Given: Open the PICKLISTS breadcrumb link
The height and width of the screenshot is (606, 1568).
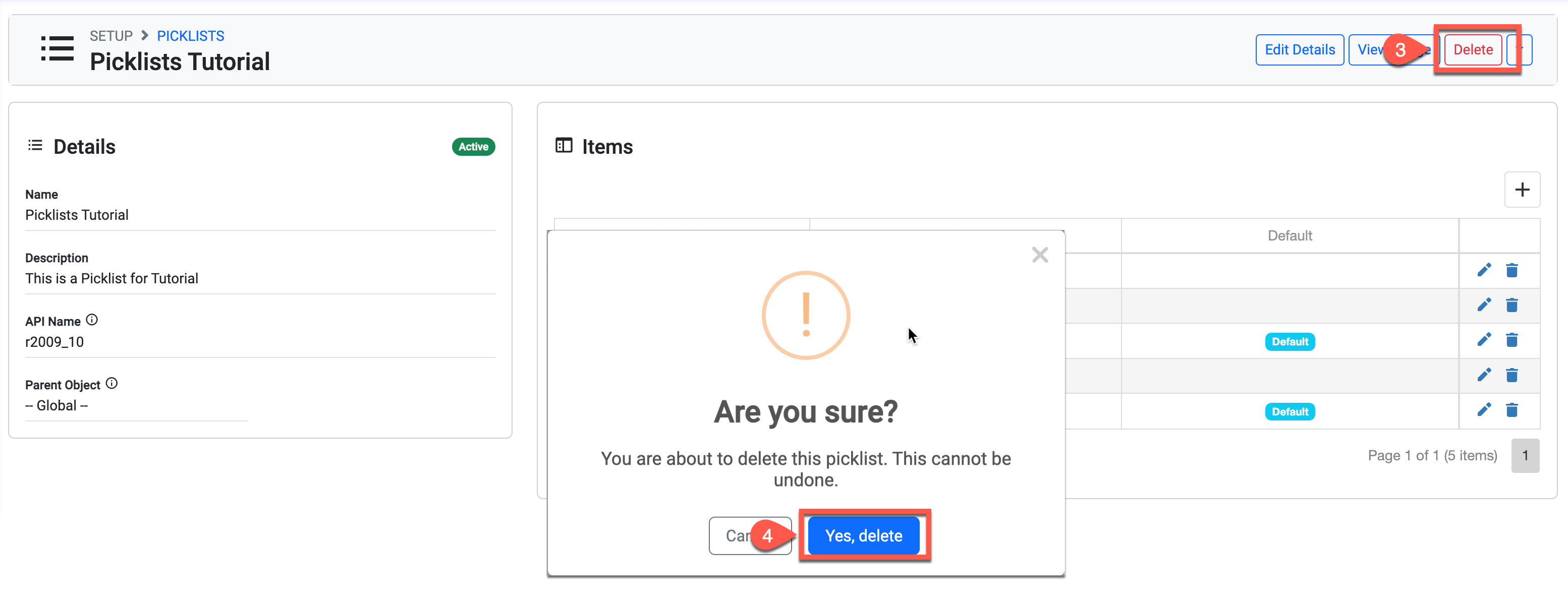Looking at the screenshot, I should pos(191,36).
